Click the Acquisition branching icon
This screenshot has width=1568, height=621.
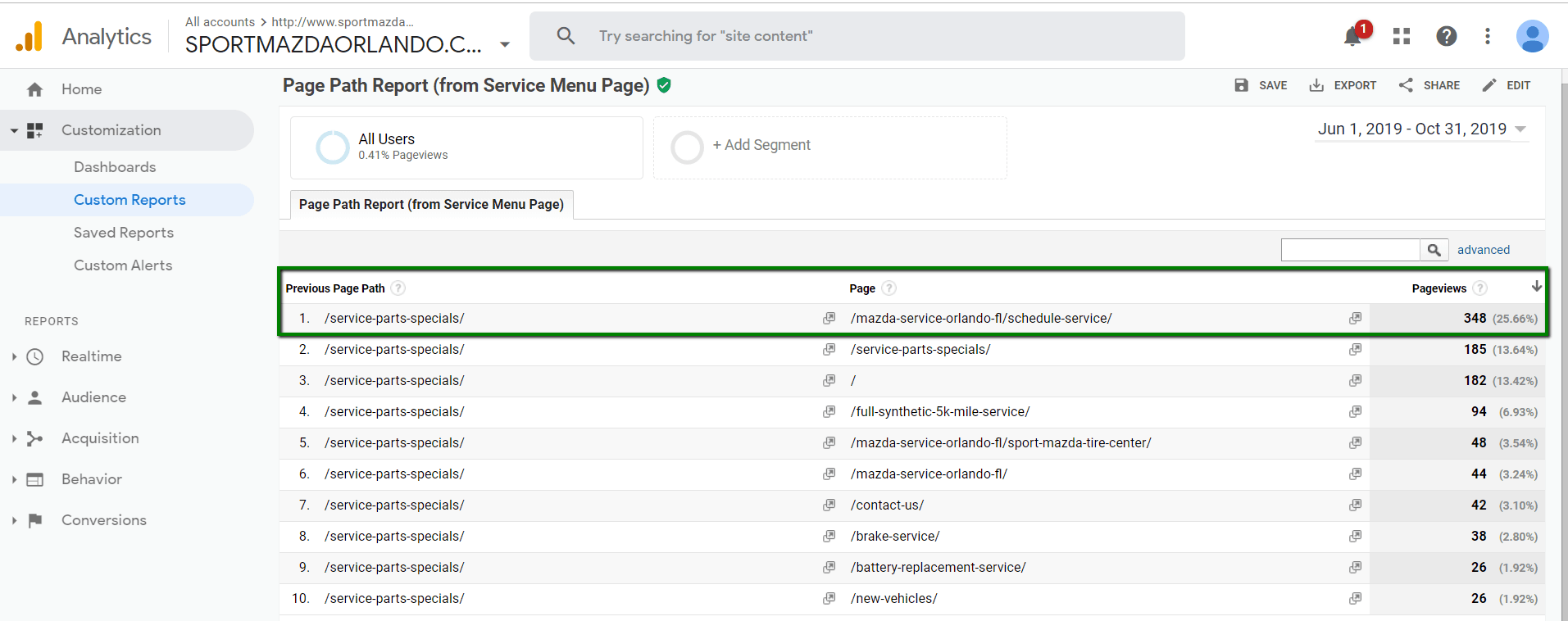[x=34, y=438]
